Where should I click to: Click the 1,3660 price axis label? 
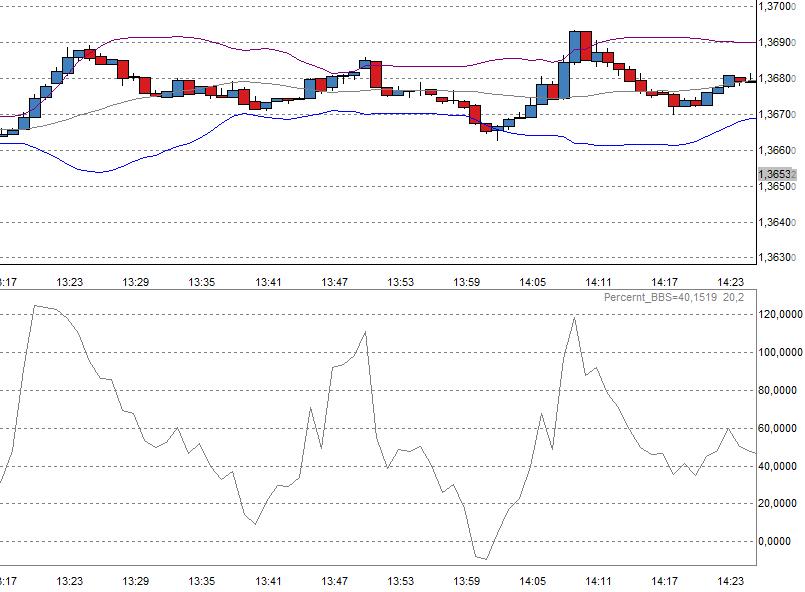tap(777, 150)
